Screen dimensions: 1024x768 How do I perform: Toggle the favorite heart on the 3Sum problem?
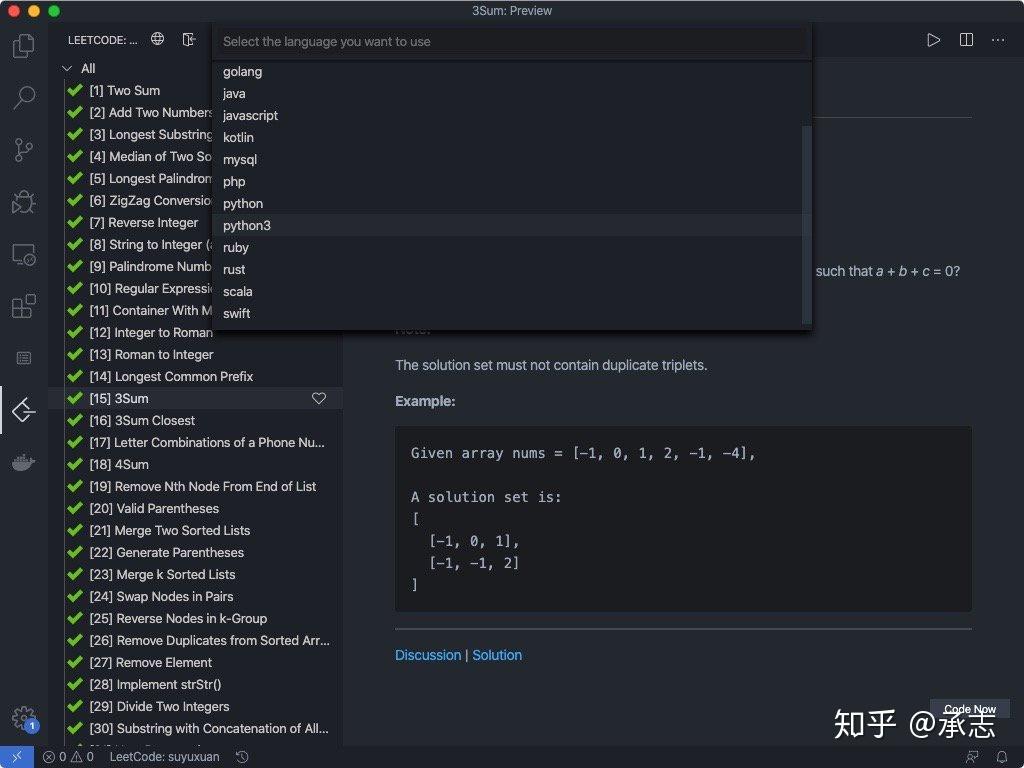click(x=319, y=398)
